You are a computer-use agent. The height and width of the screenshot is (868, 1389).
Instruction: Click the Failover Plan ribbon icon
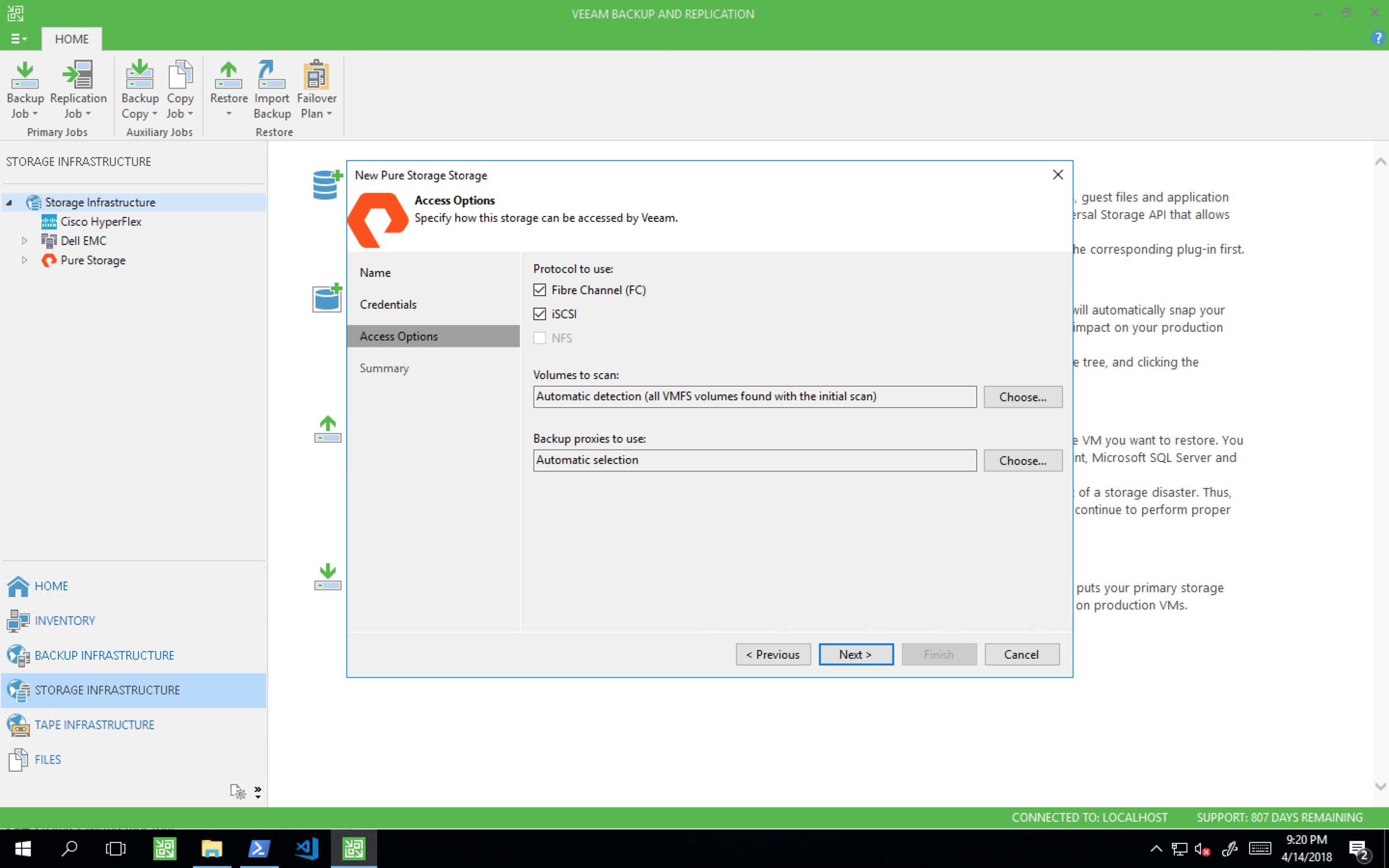pos(316,75)
